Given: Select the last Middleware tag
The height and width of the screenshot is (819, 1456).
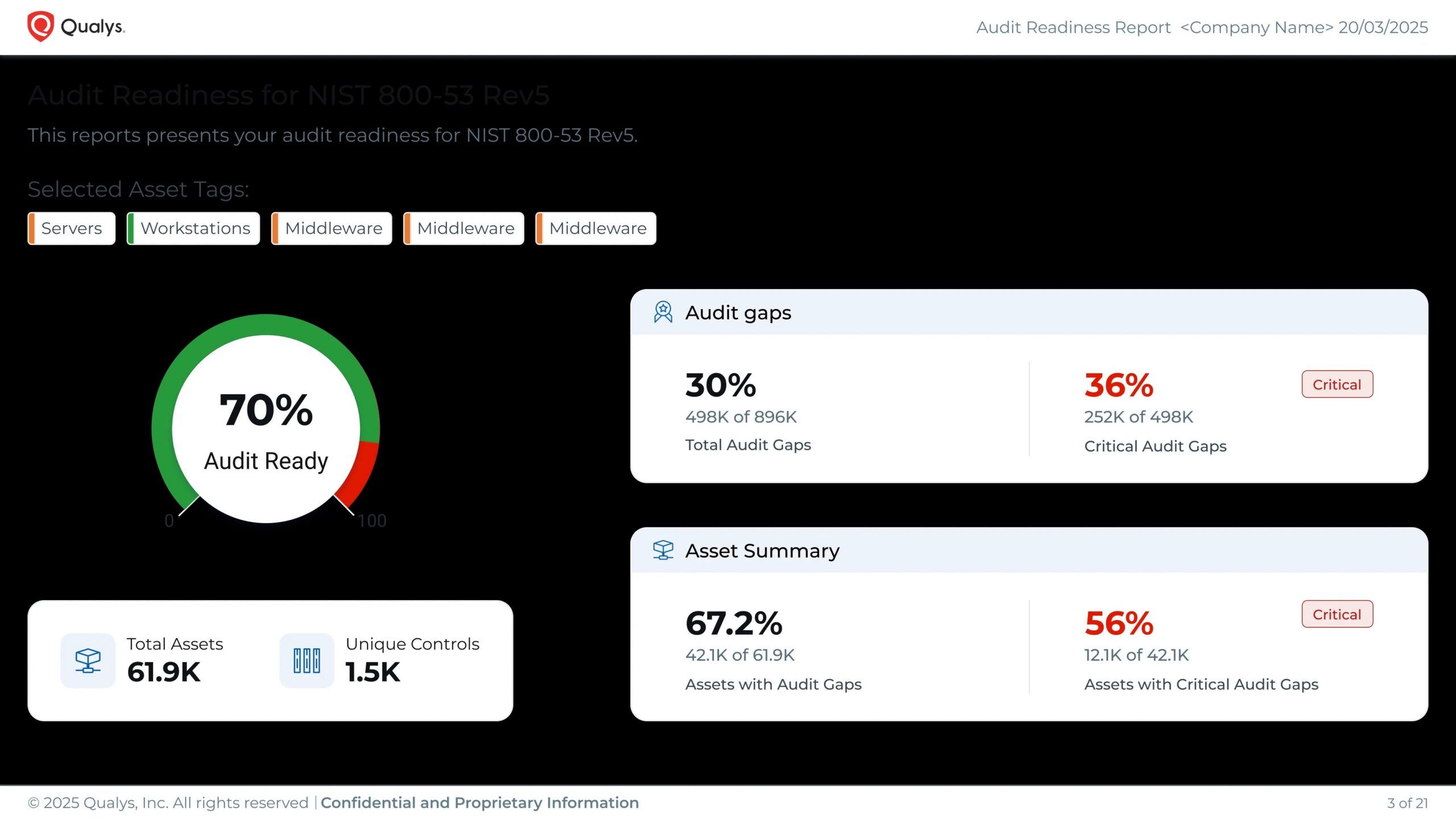Looking at the screenshot, I should pyautogui.click(x=595, y=228).
